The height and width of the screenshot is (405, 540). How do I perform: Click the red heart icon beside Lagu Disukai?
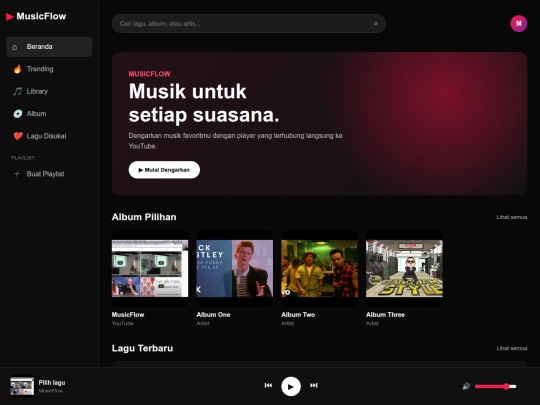pyautogui.click(x=18, y=136)
